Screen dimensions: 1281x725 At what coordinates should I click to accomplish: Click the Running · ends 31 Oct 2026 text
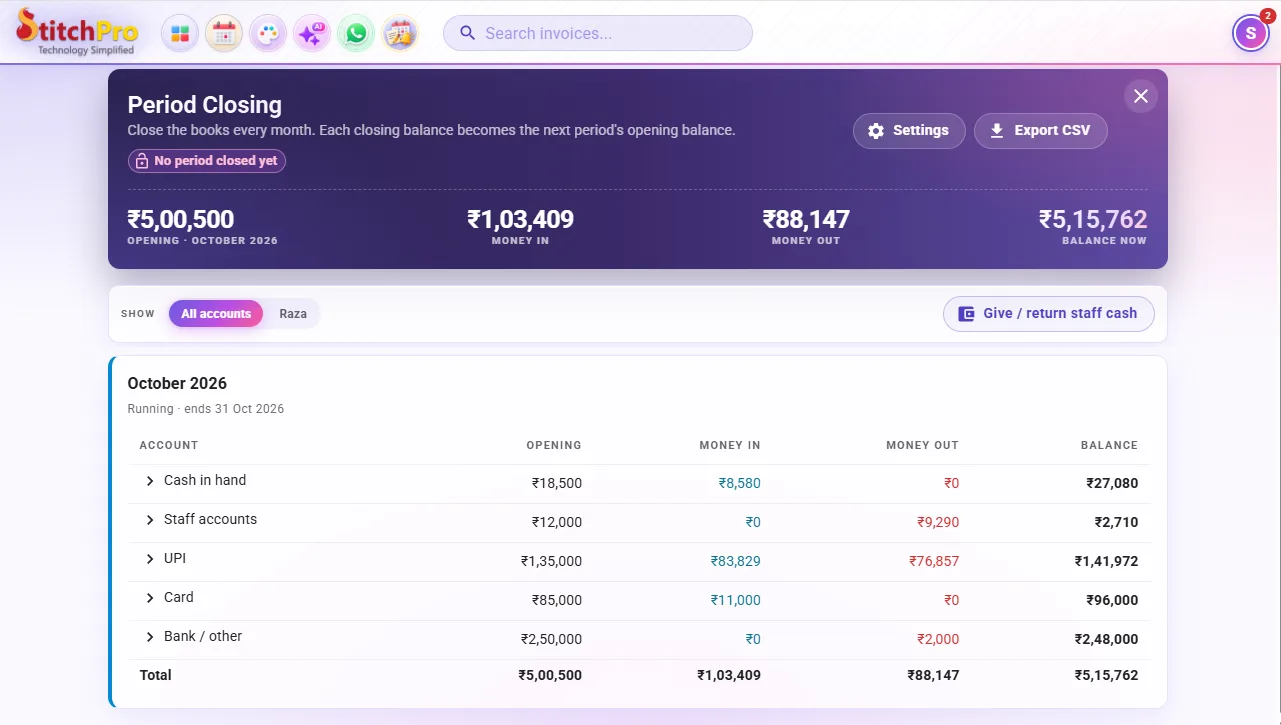[206, 409]
